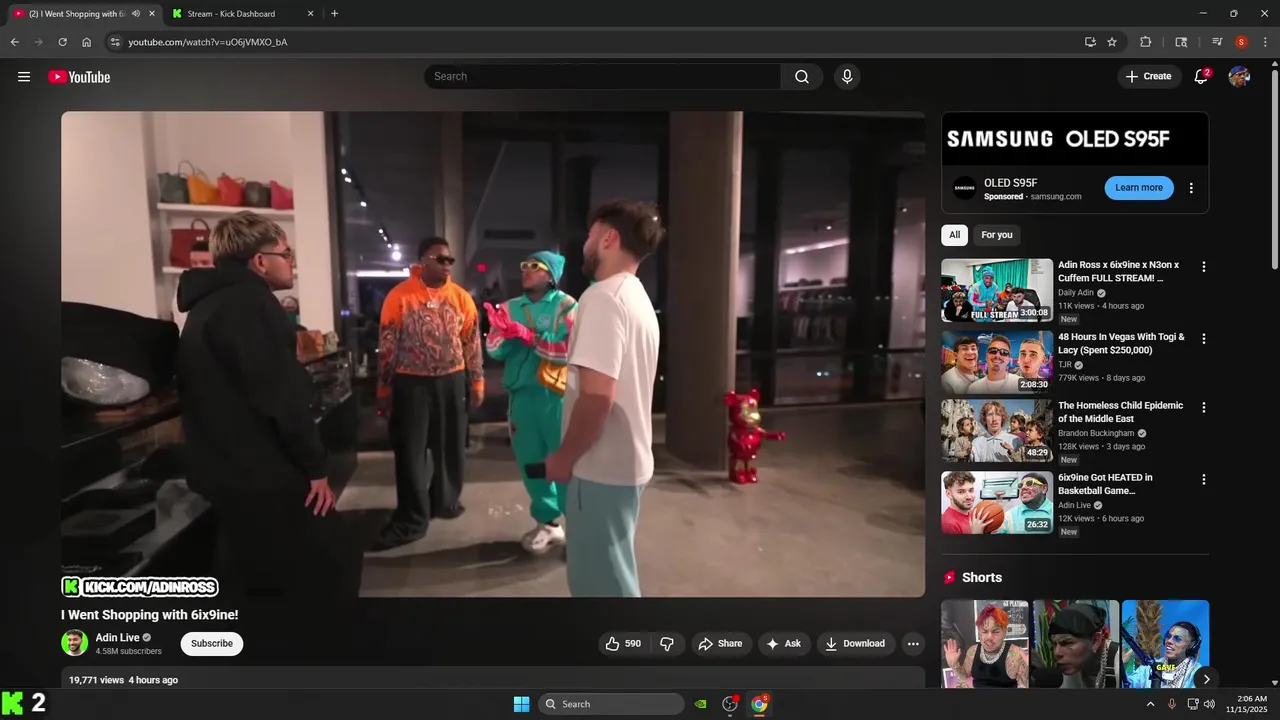Open the YouTube account avatar menu
Viewport: 1280px width, 720px height.
(1239, 76)
